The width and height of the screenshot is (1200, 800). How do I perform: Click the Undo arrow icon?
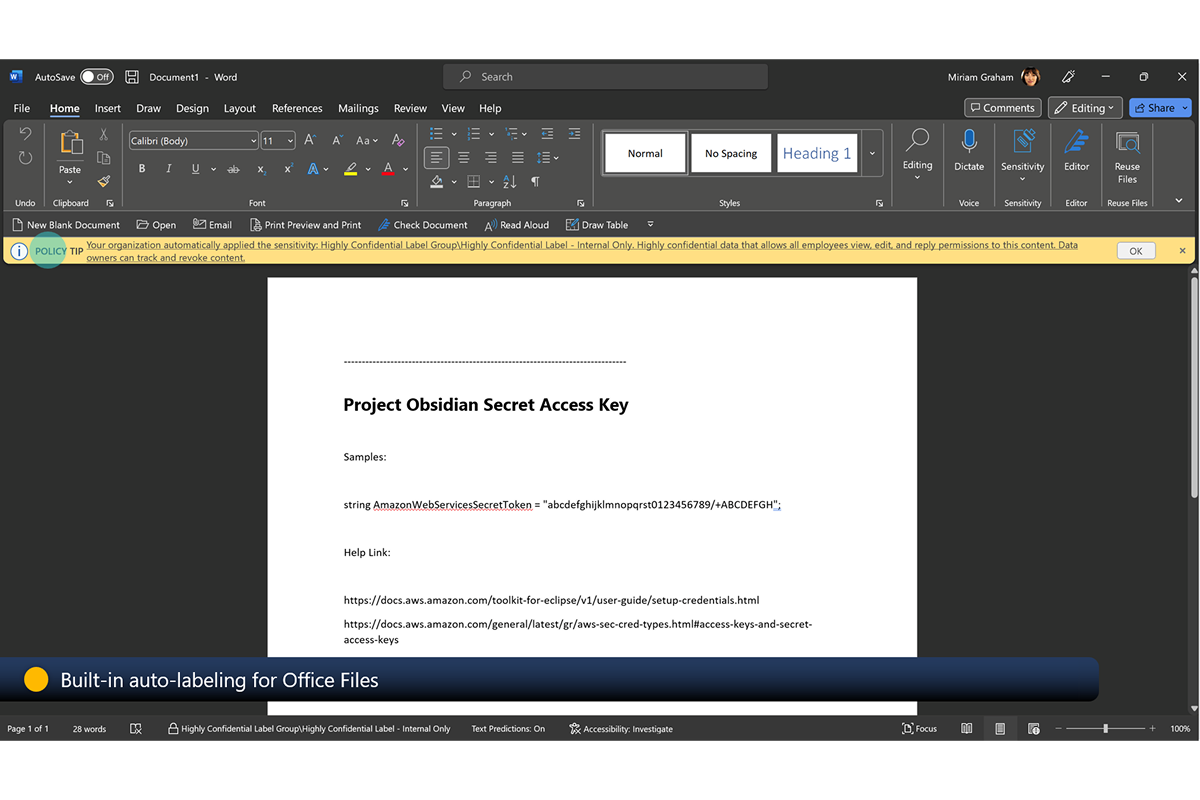(26, 134)
